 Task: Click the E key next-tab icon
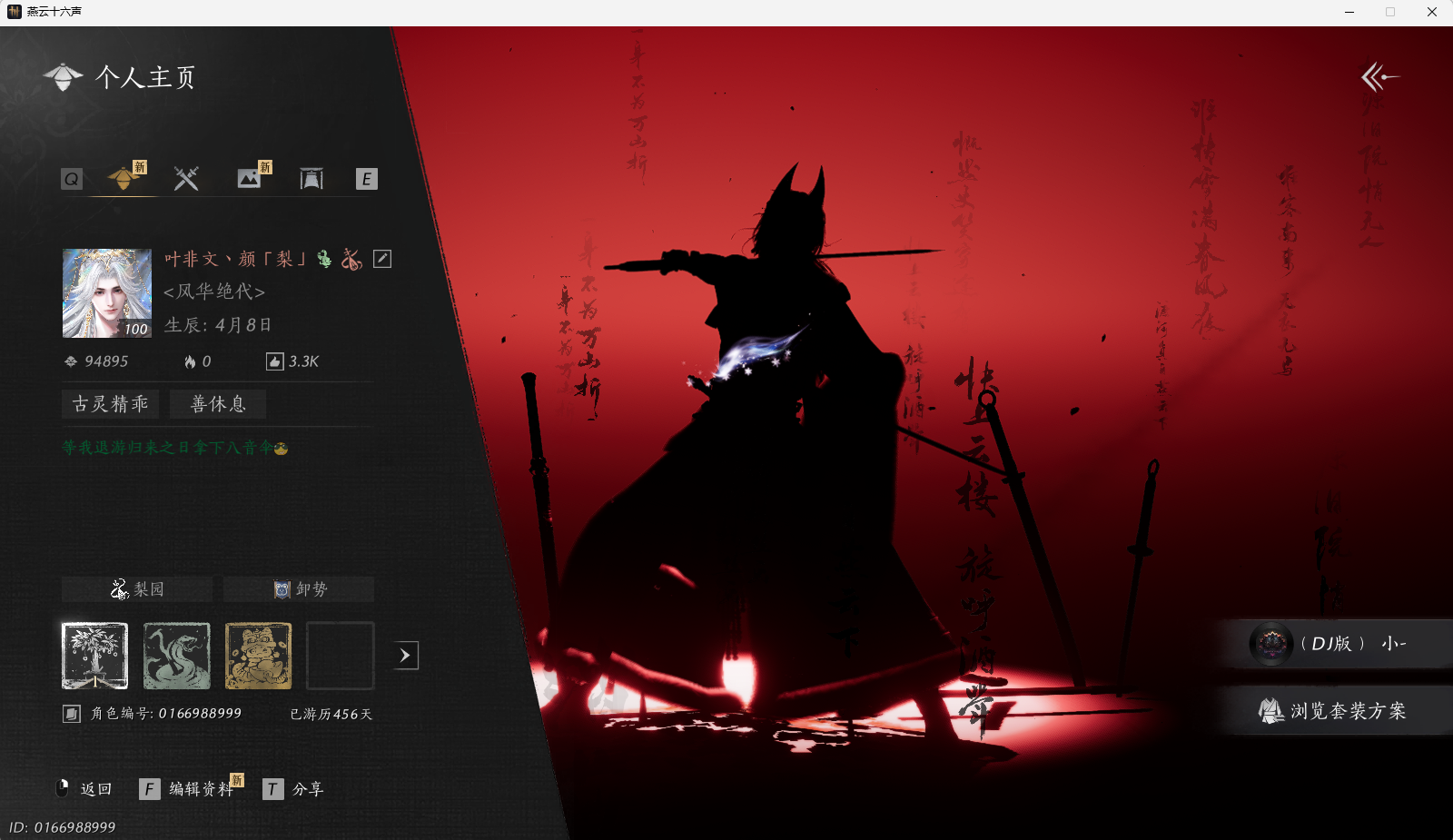366,179
